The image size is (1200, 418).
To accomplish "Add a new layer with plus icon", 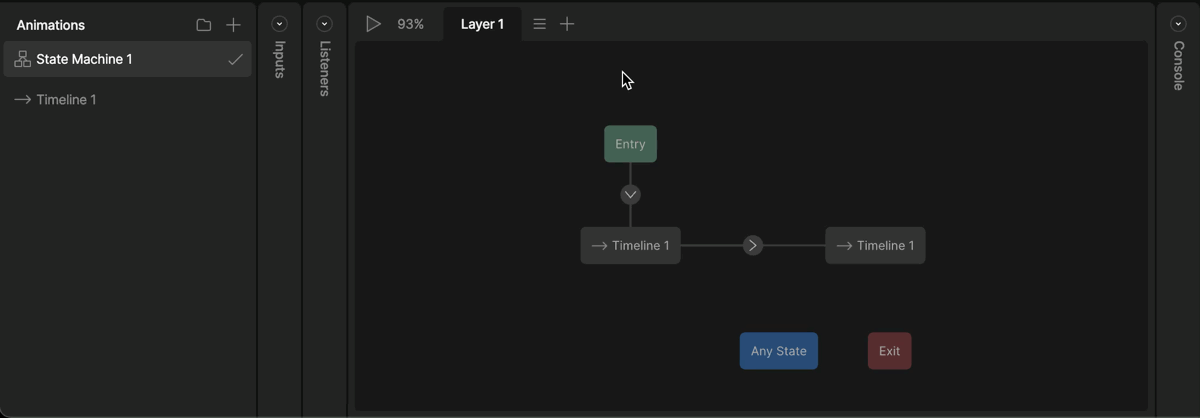I will (567, 24).
